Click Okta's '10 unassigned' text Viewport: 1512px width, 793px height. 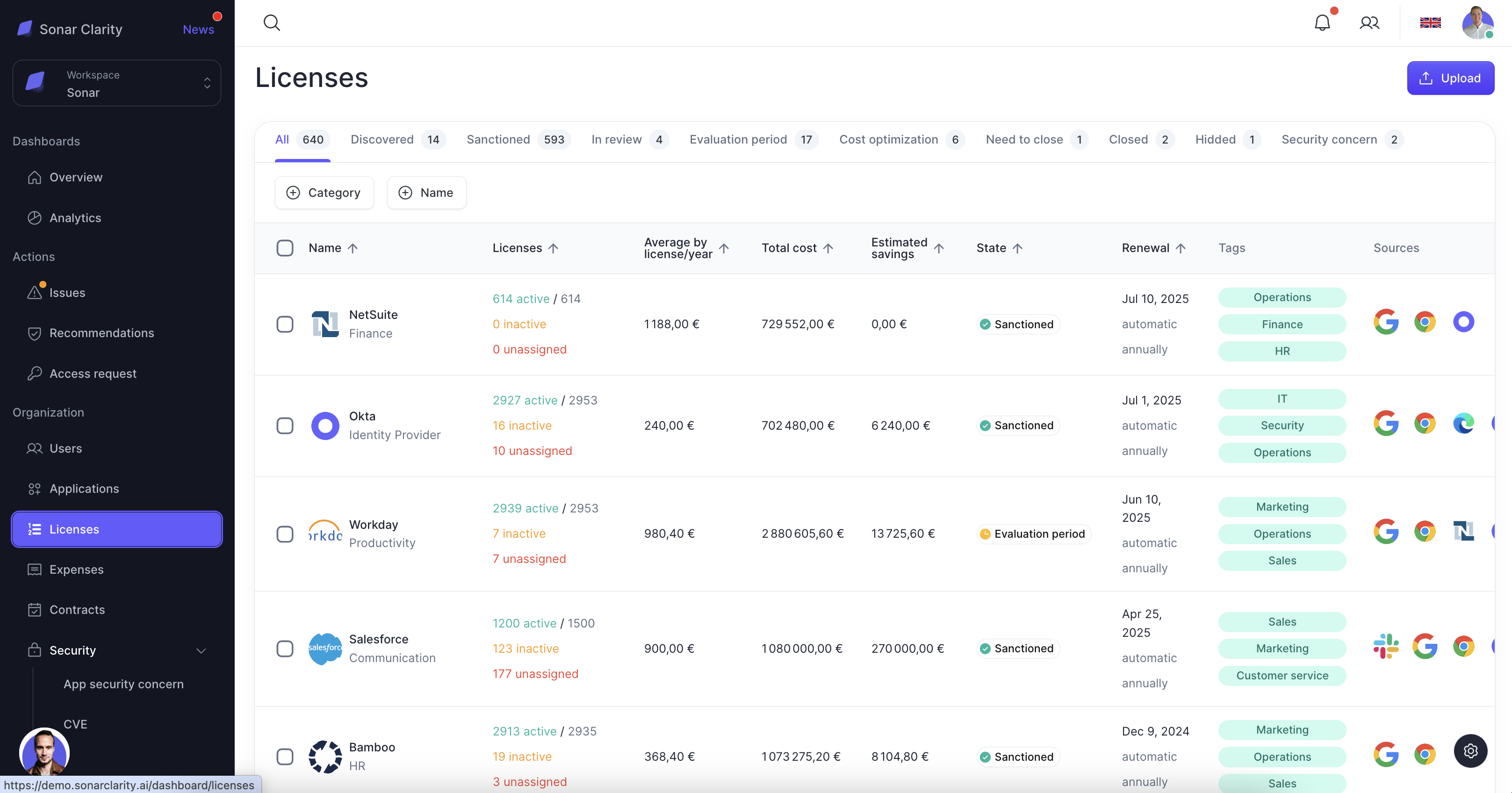pyautogui.click(x=532, y=451)
